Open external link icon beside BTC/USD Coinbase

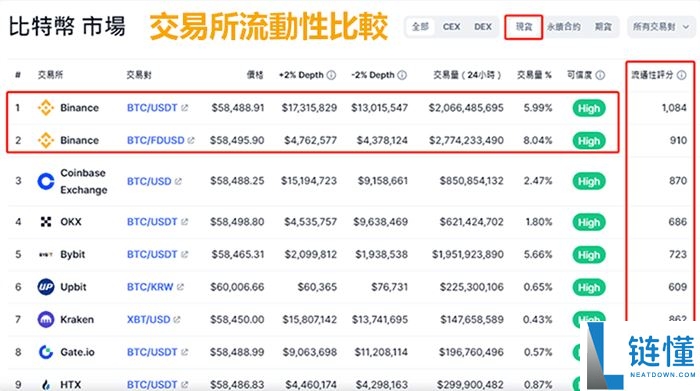click(x=178, y=181)
